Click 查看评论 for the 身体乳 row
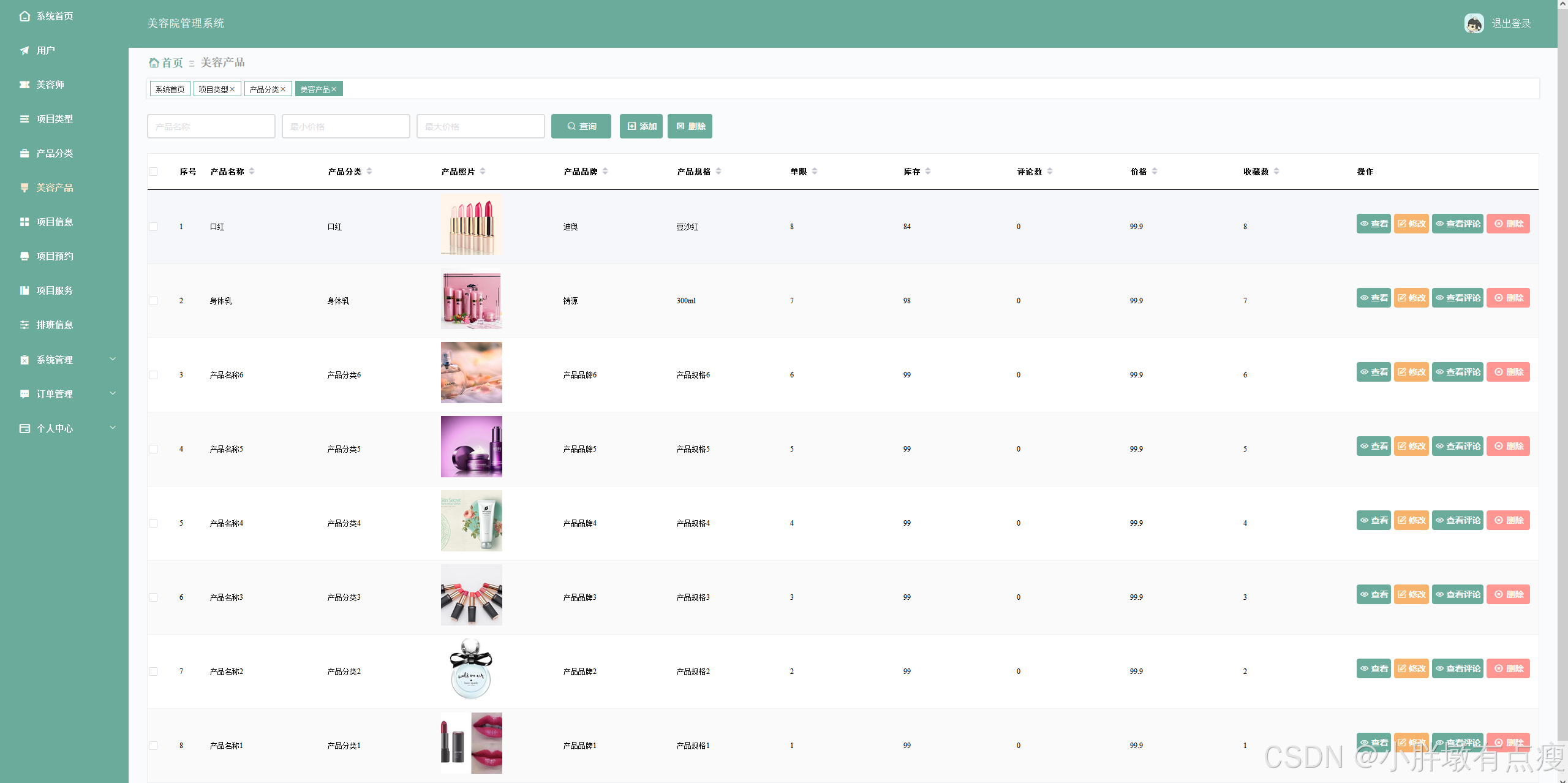 (x=1458, y=298)
